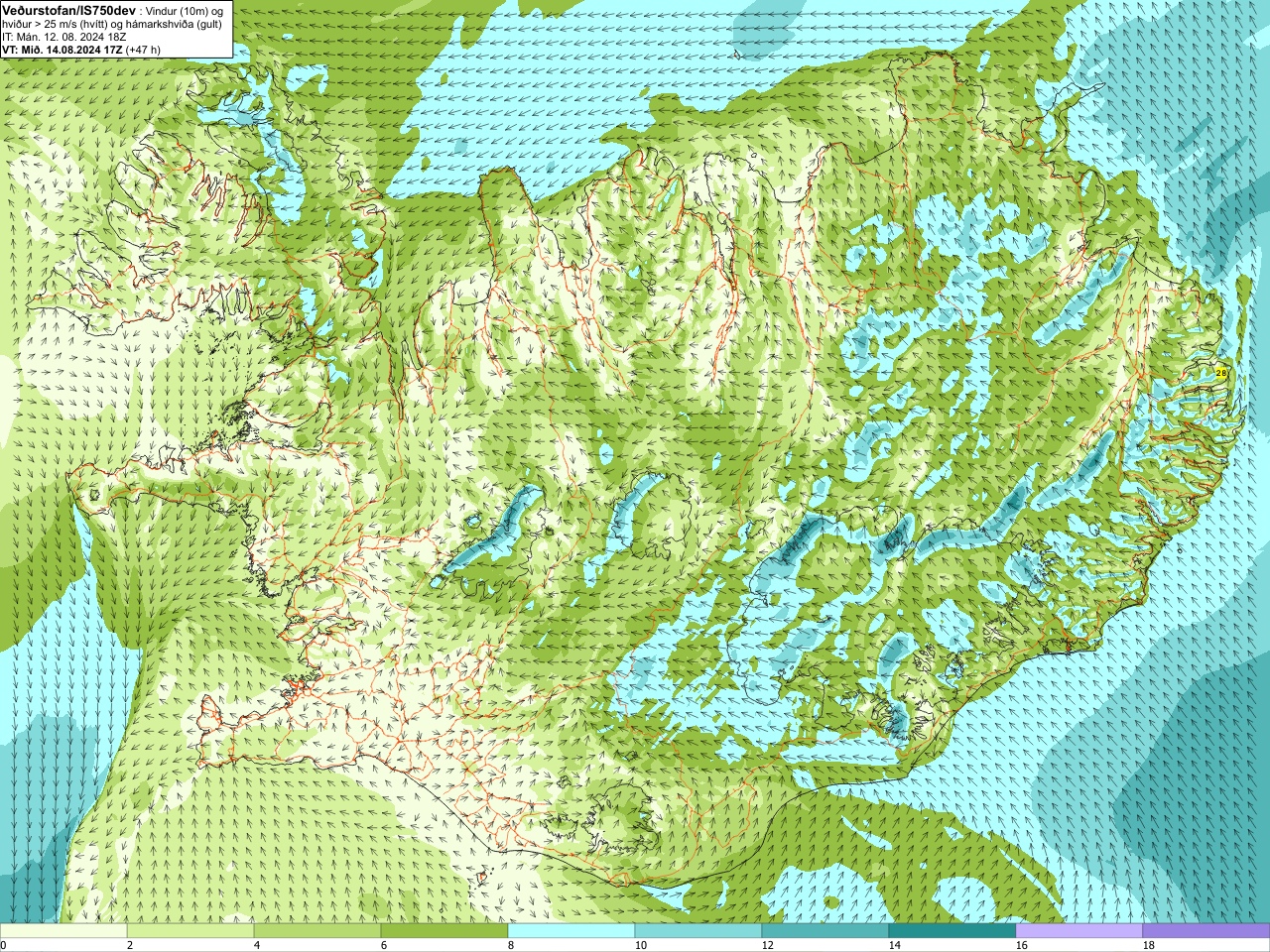Screen dimensions: 1270x952
Task: Click the 6–8 m/s olive green legend swatch
Action: tap(444, 931)
